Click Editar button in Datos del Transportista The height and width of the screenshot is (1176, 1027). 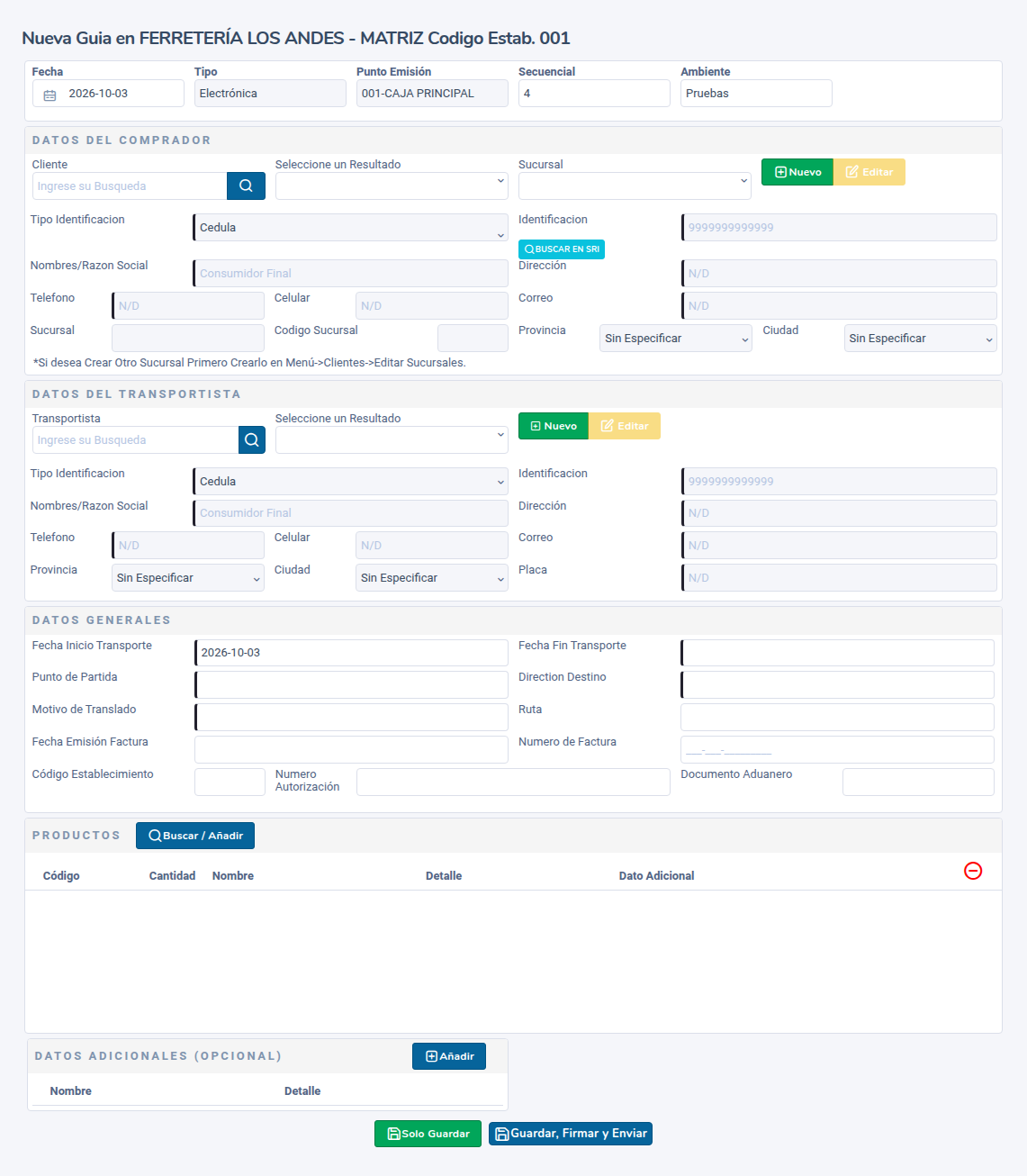[625, 426]
